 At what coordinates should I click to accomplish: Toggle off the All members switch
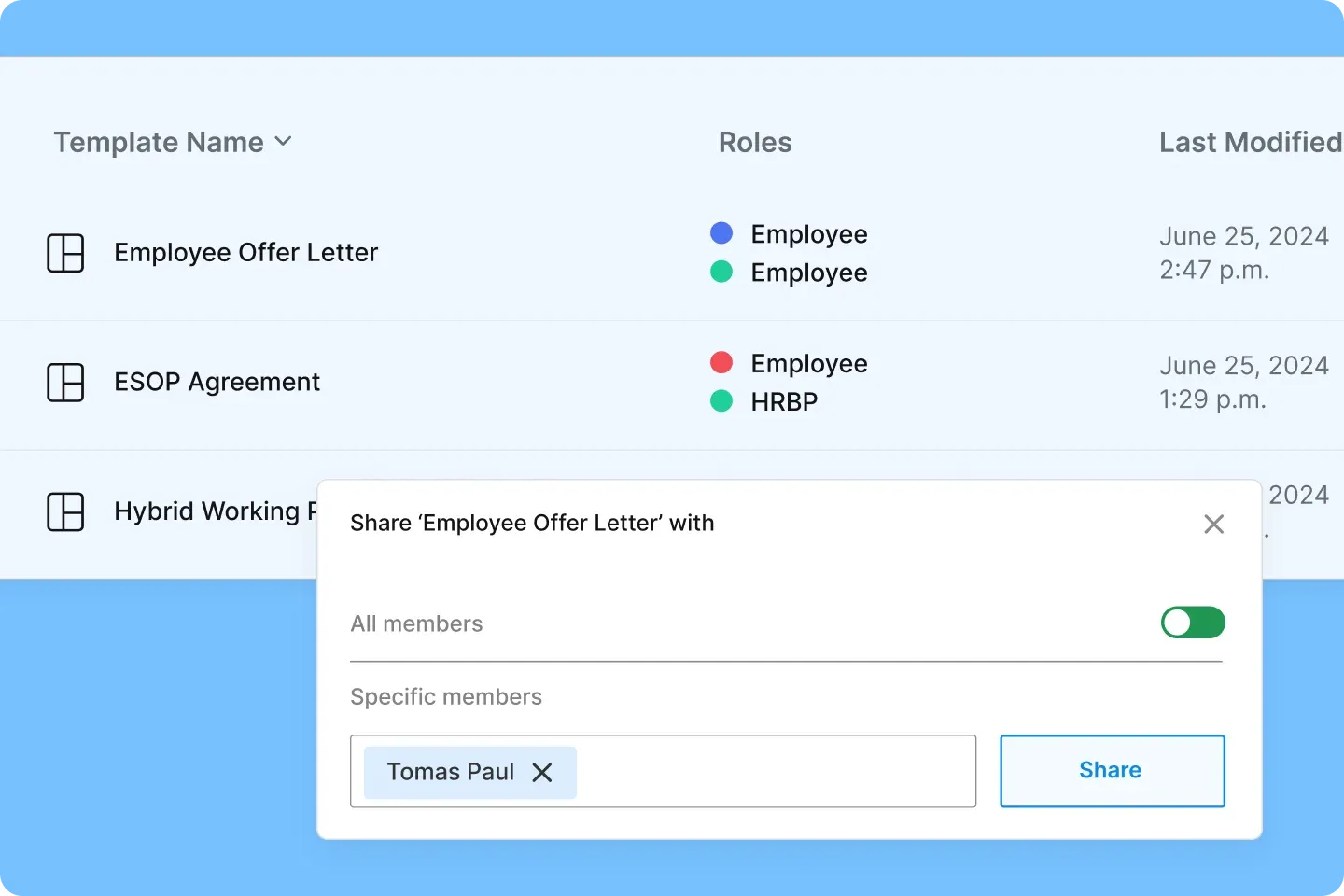(x=1193, y=623)
